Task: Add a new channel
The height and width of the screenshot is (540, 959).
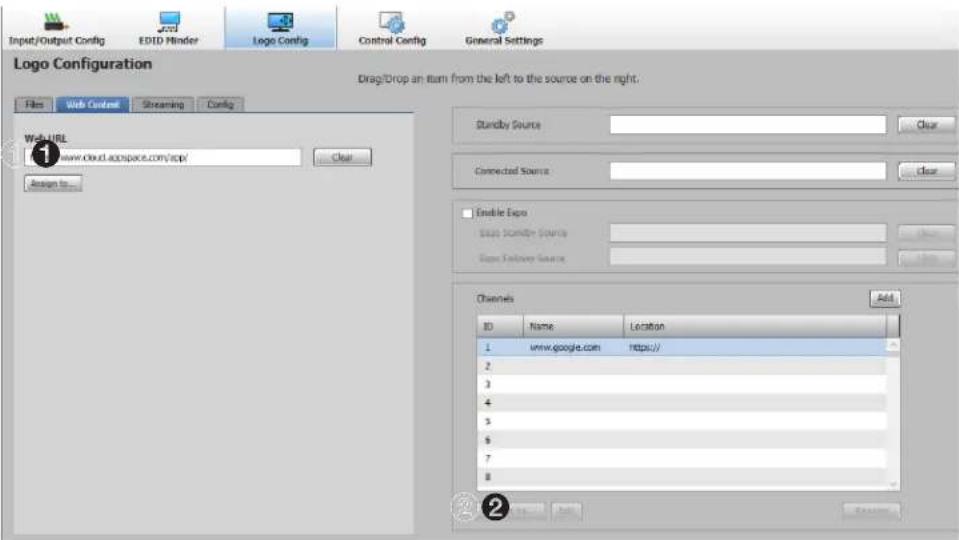Action: (x=884, y=298)
